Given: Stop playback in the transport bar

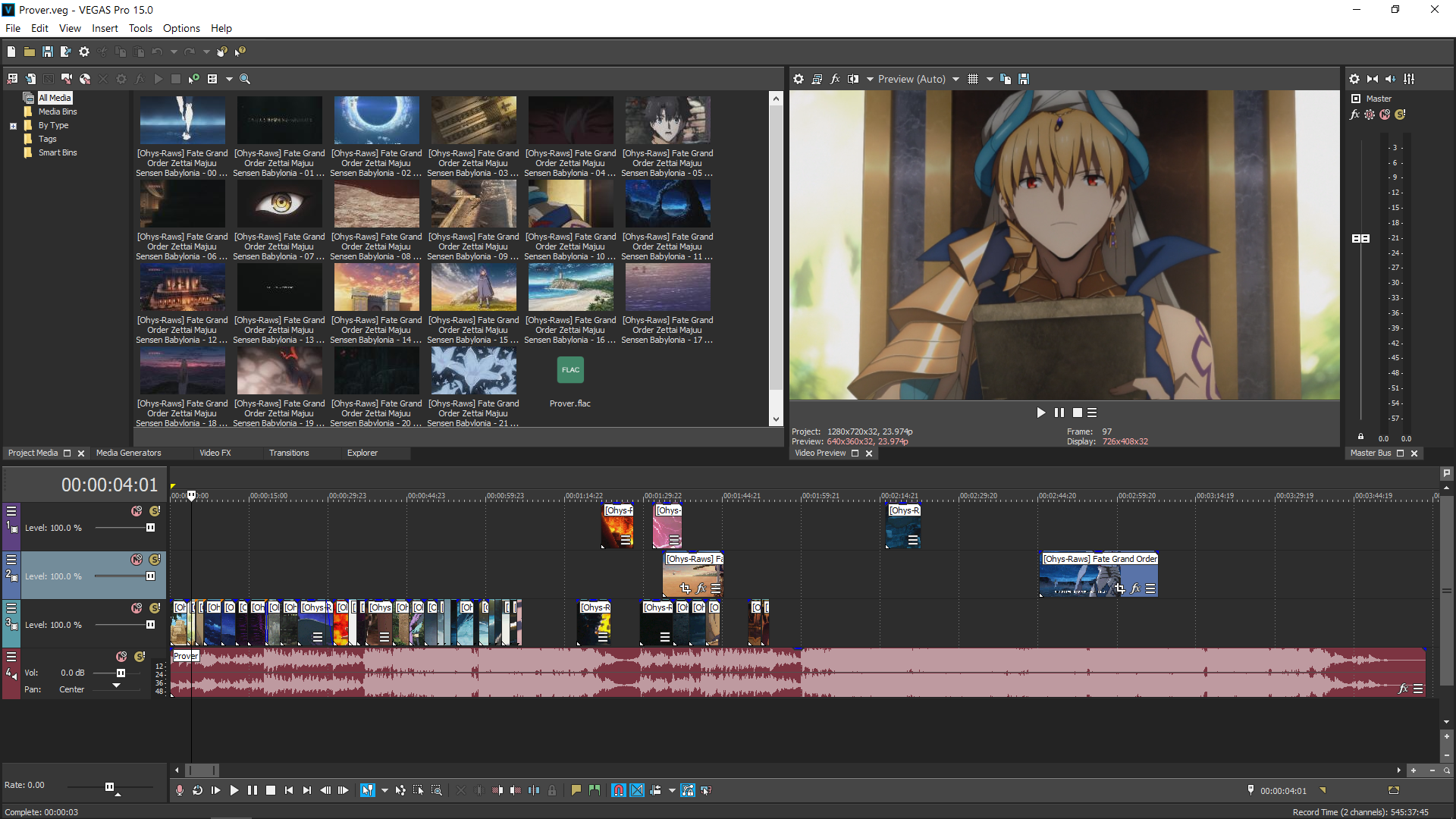Looking at the screenshot, I should (271, 790).
